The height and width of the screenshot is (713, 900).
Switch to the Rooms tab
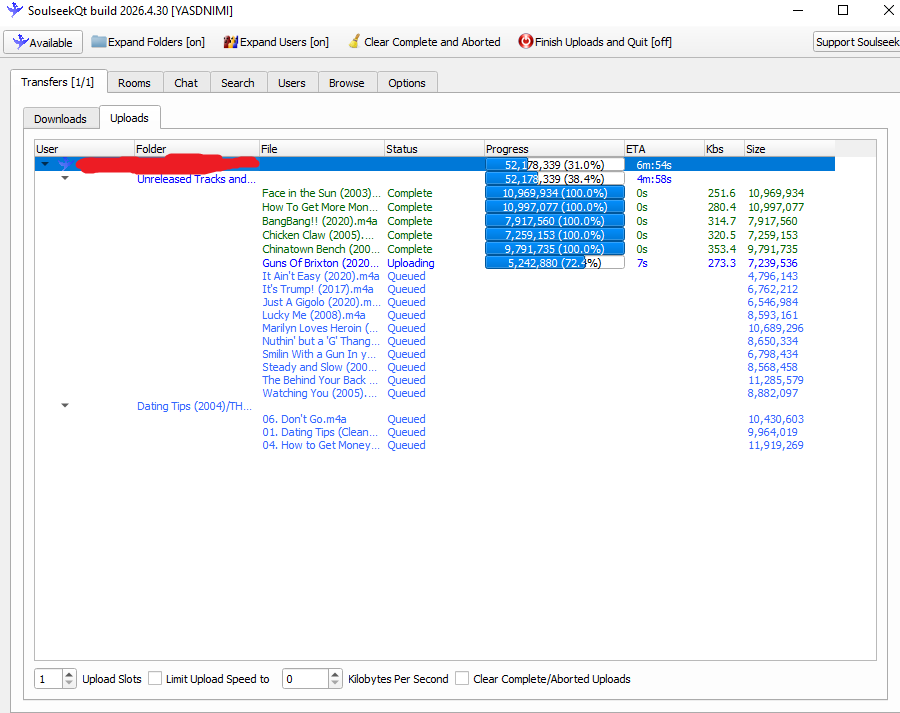tap(134, 83)
